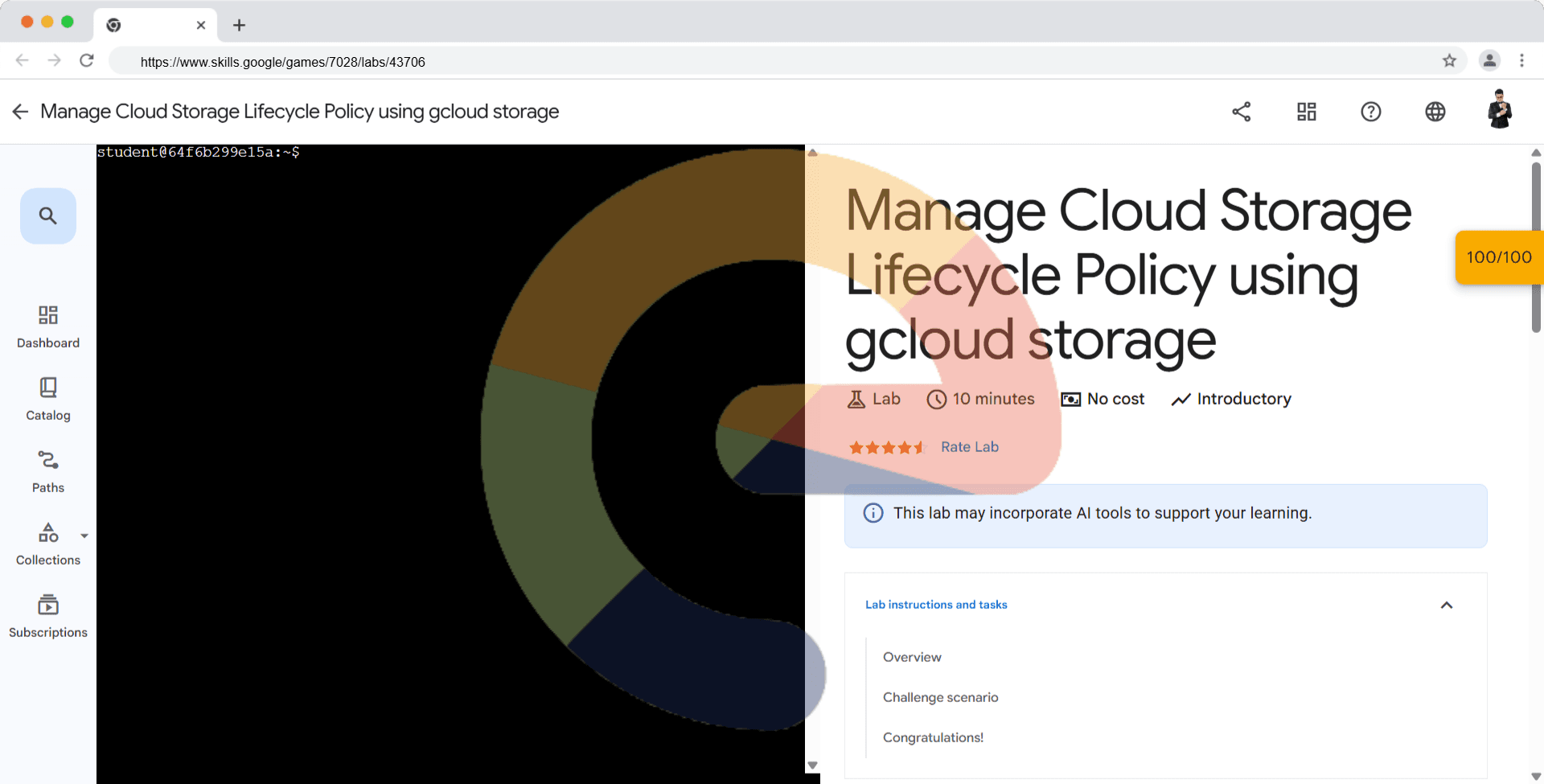Go to Dashboard in the sidebar
The image size is (1544, 784).
(x=48, y=326)
